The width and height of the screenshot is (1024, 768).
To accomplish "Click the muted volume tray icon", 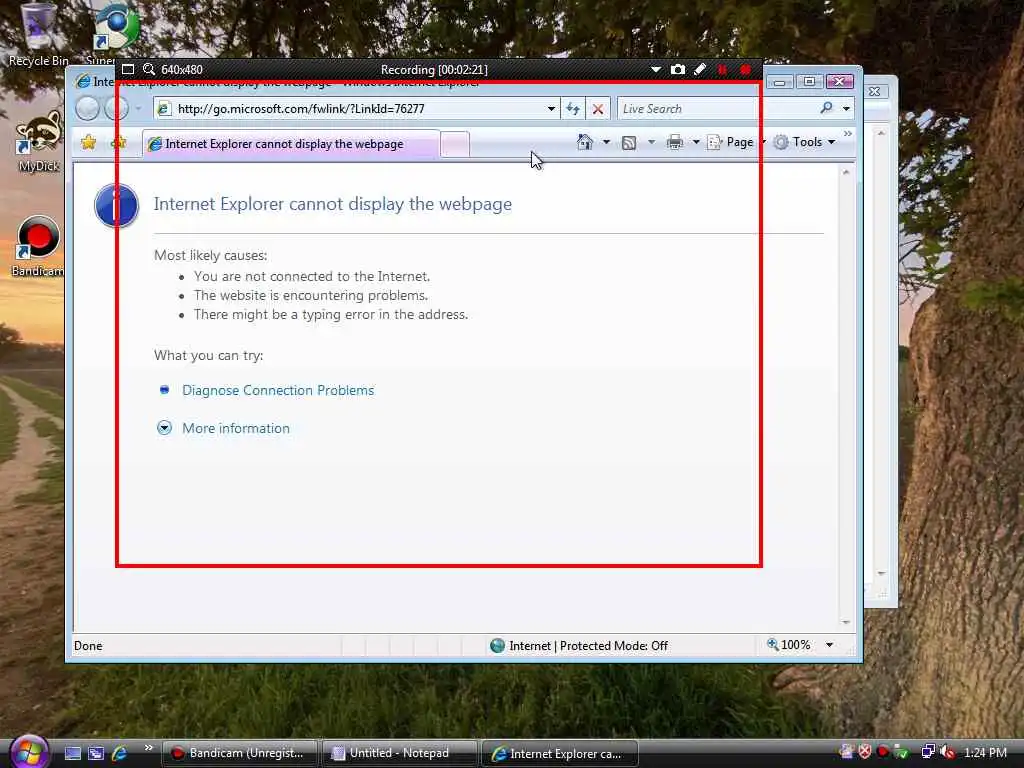I will coord(946,752).
